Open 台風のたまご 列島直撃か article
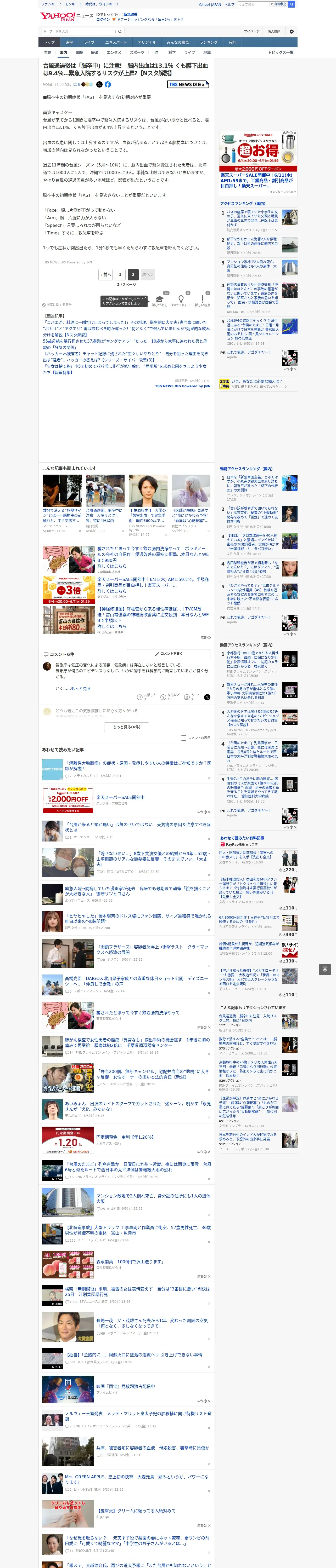Image resolution: width=336 pixels, height=1568 pixels. click(x=138, y=1167)
